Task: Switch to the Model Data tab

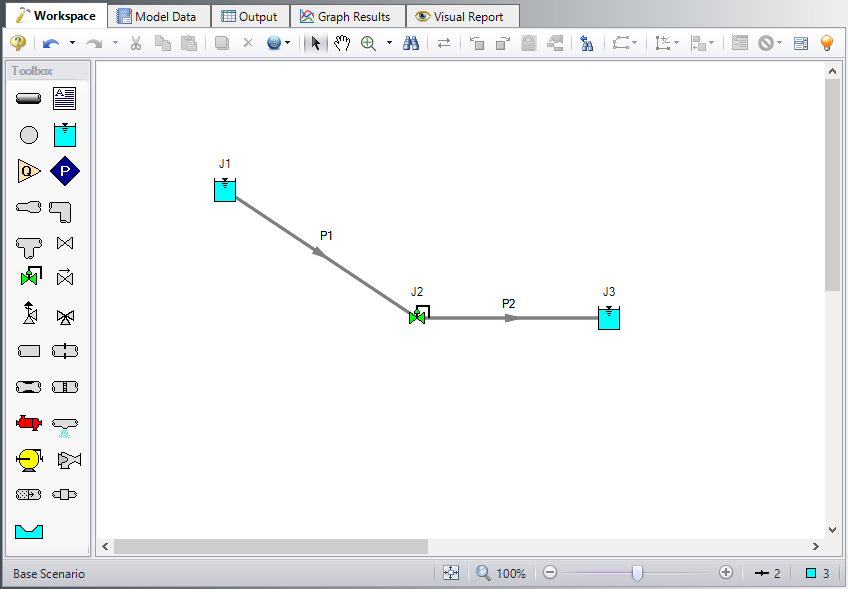Action: (x=157, y=16)
